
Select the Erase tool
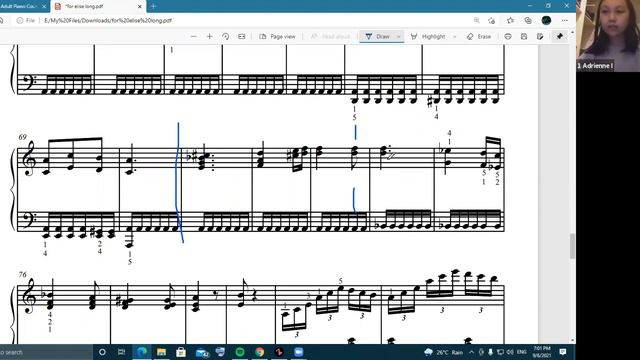coord(479,37)
